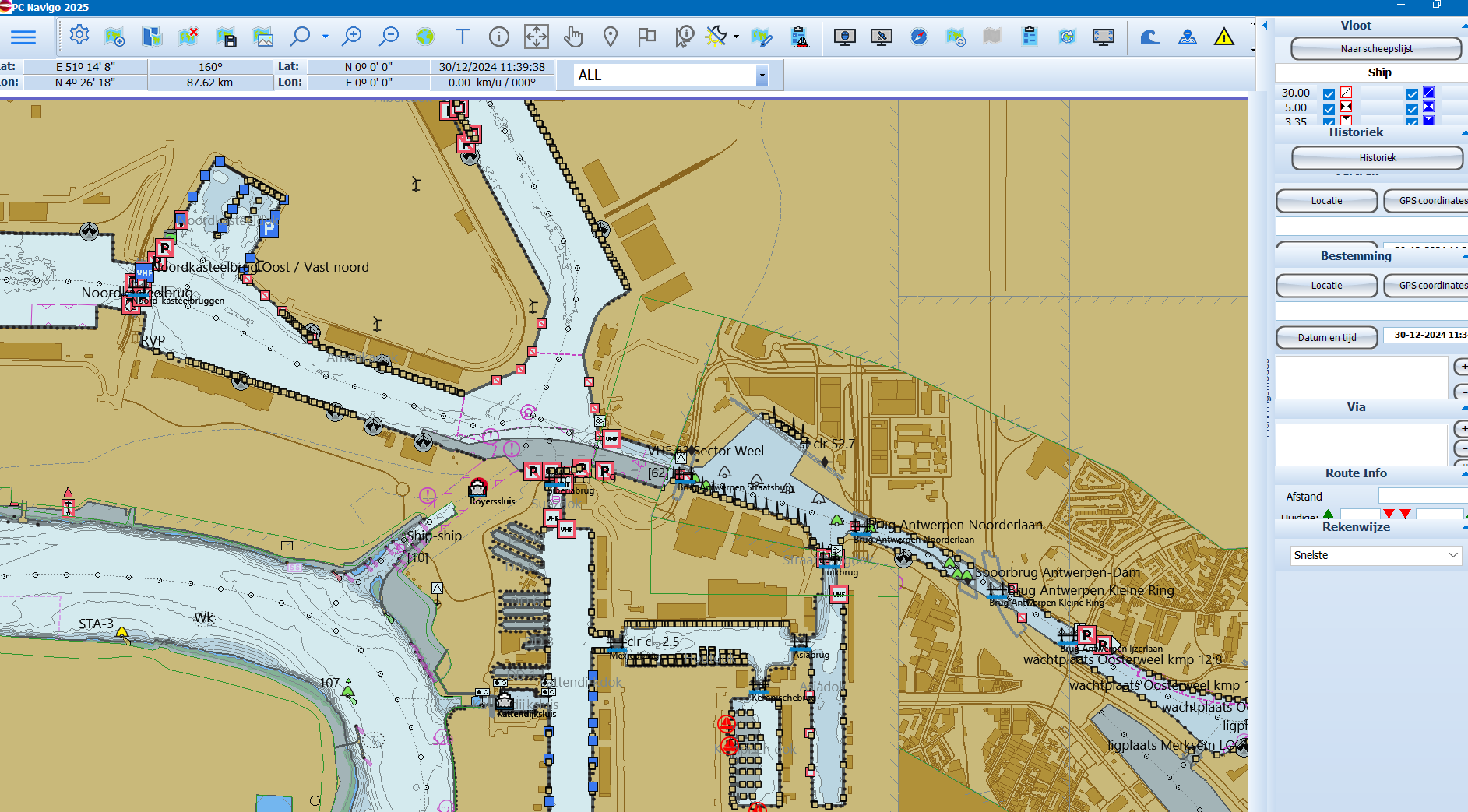Collapse the Via section
1468x812 pixels.
tap(1464, 407)
